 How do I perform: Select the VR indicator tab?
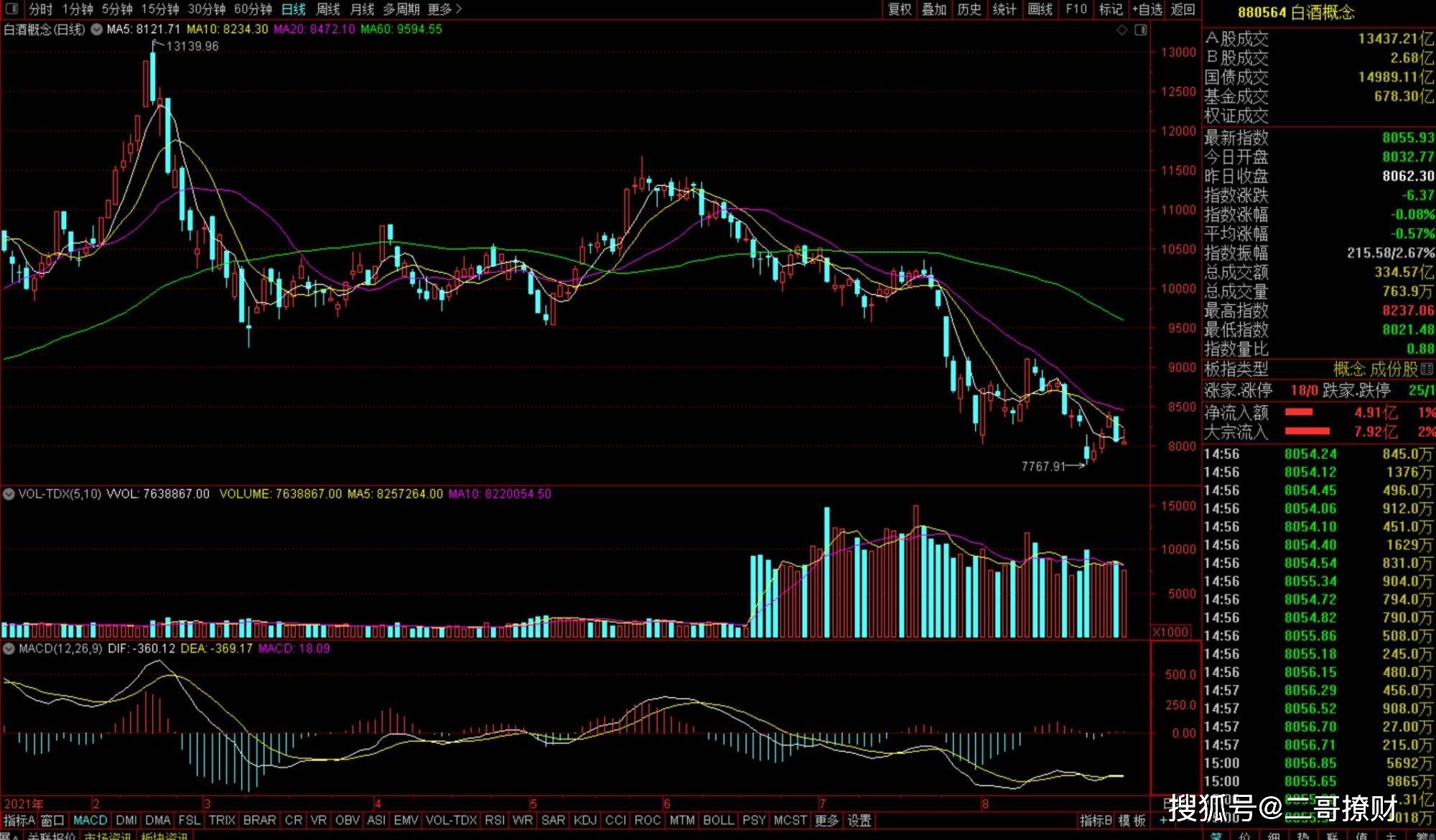(319, 820)
